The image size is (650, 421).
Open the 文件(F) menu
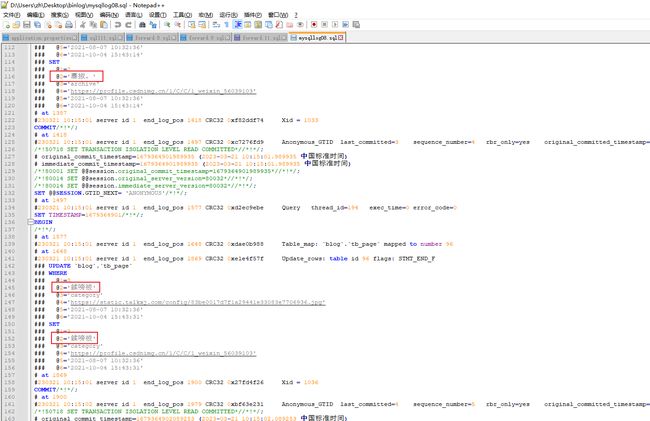(x=12, y=15)
